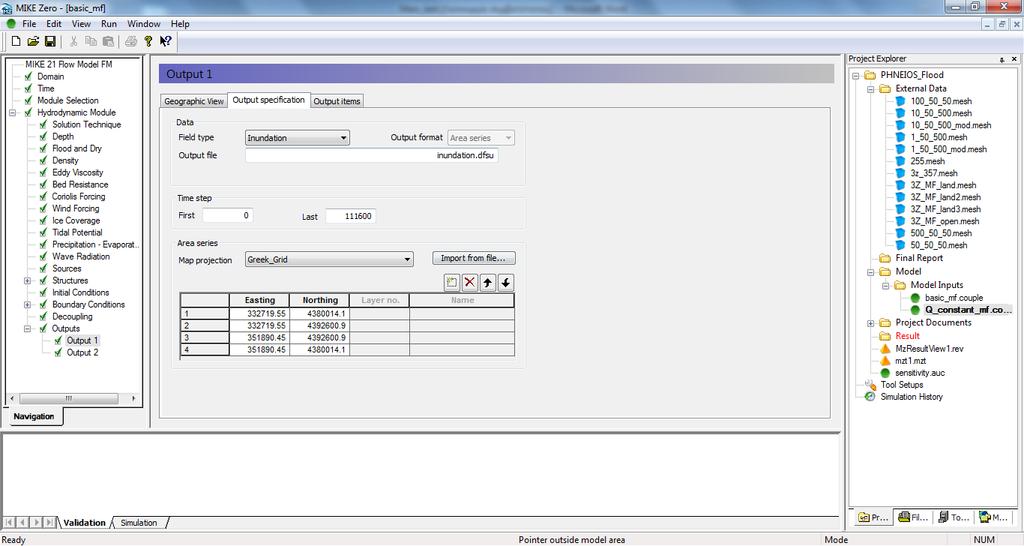Click the Output file inundation.dfsu field

[x=372, y=155]
